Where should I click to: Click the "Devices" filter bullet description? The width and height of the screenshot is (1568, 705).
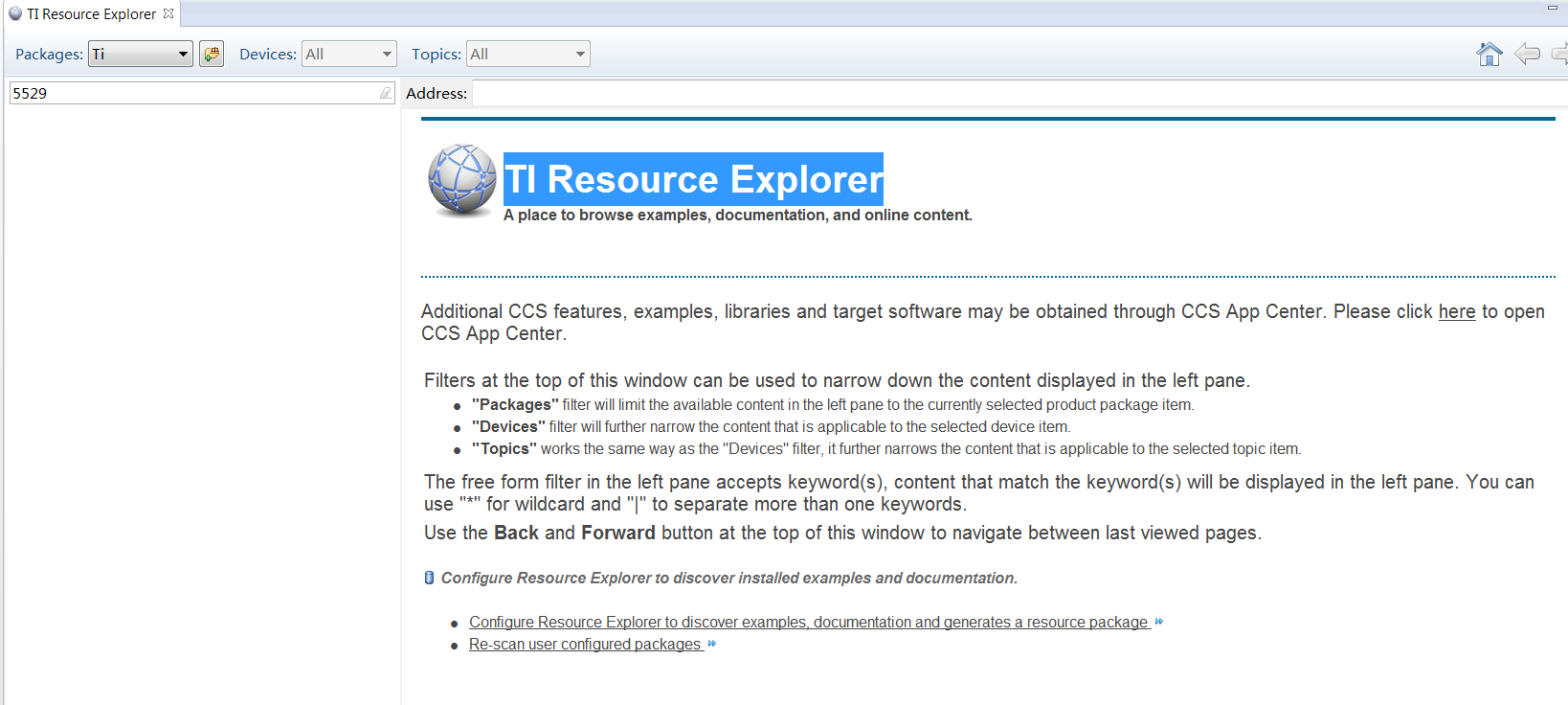772,426
